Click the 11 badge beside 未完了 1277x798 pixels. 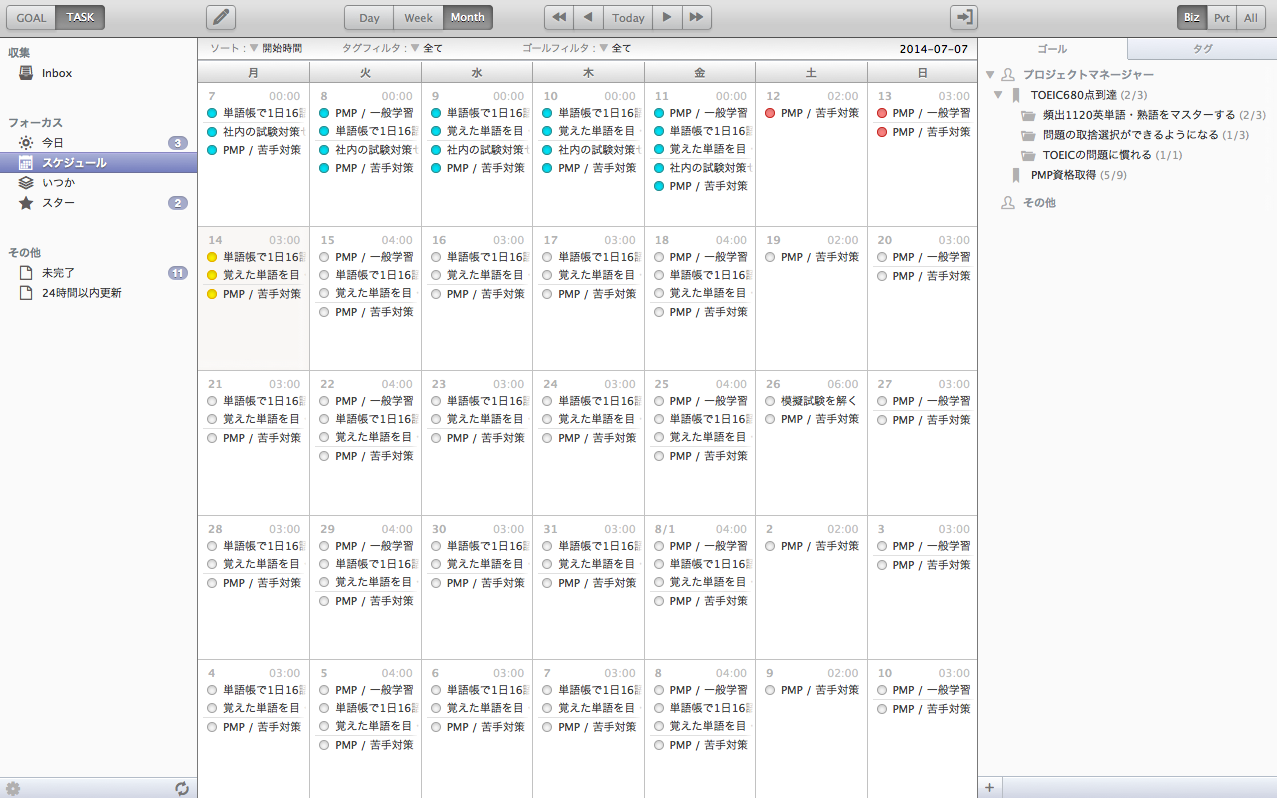point(177,273)
